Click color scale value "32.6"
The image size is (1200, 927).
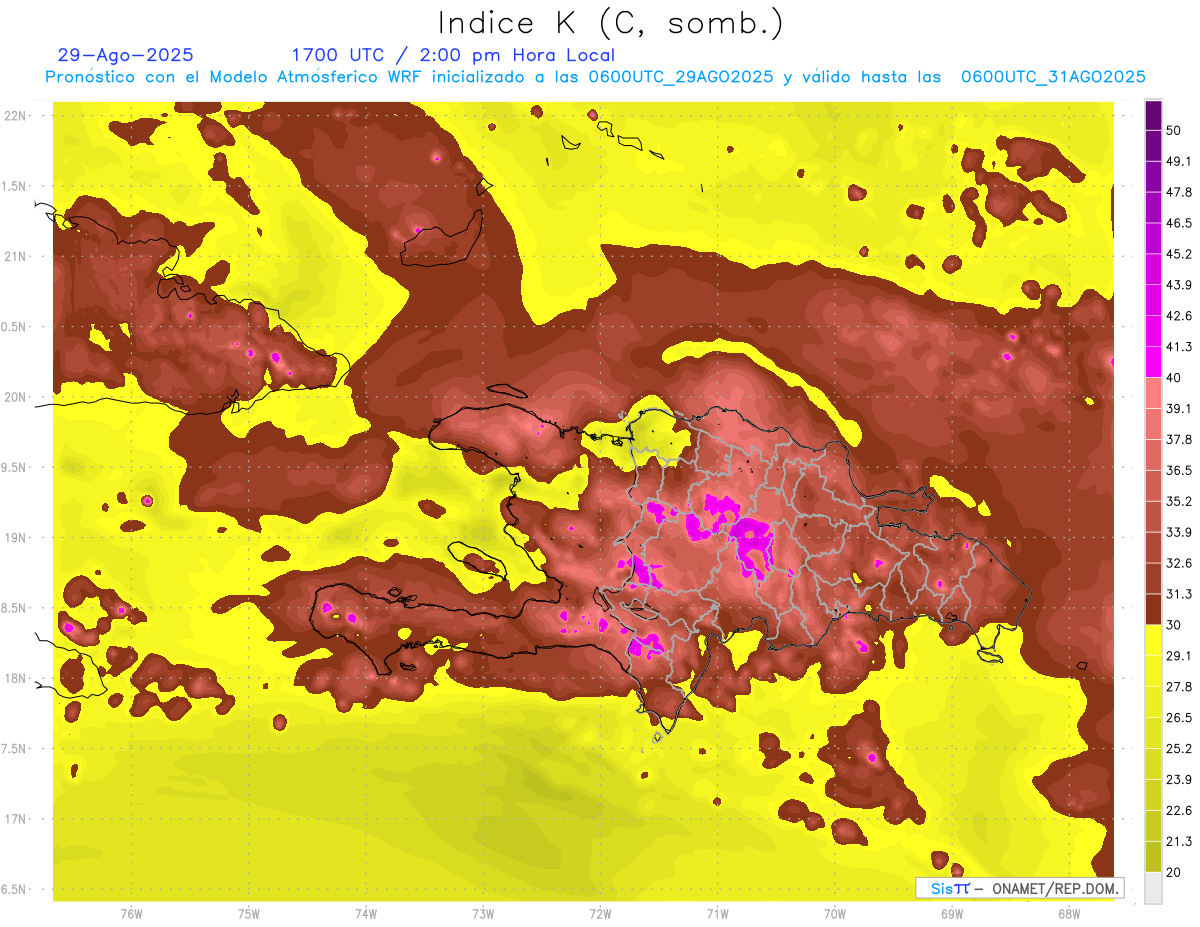click(1178, 563)
